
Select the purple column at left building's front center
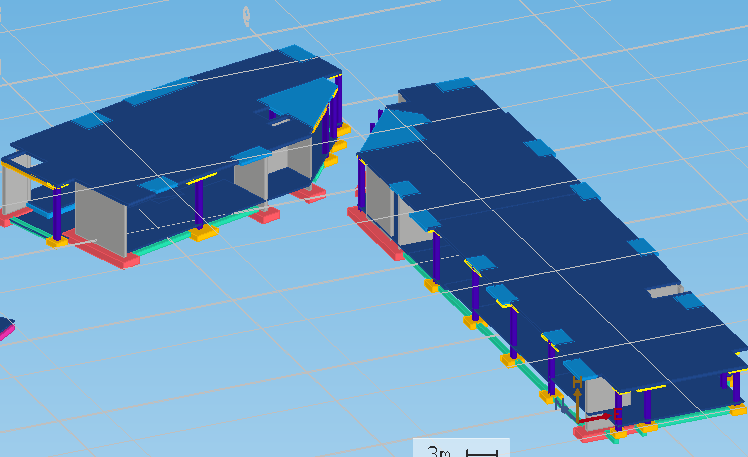pos(200,203)
